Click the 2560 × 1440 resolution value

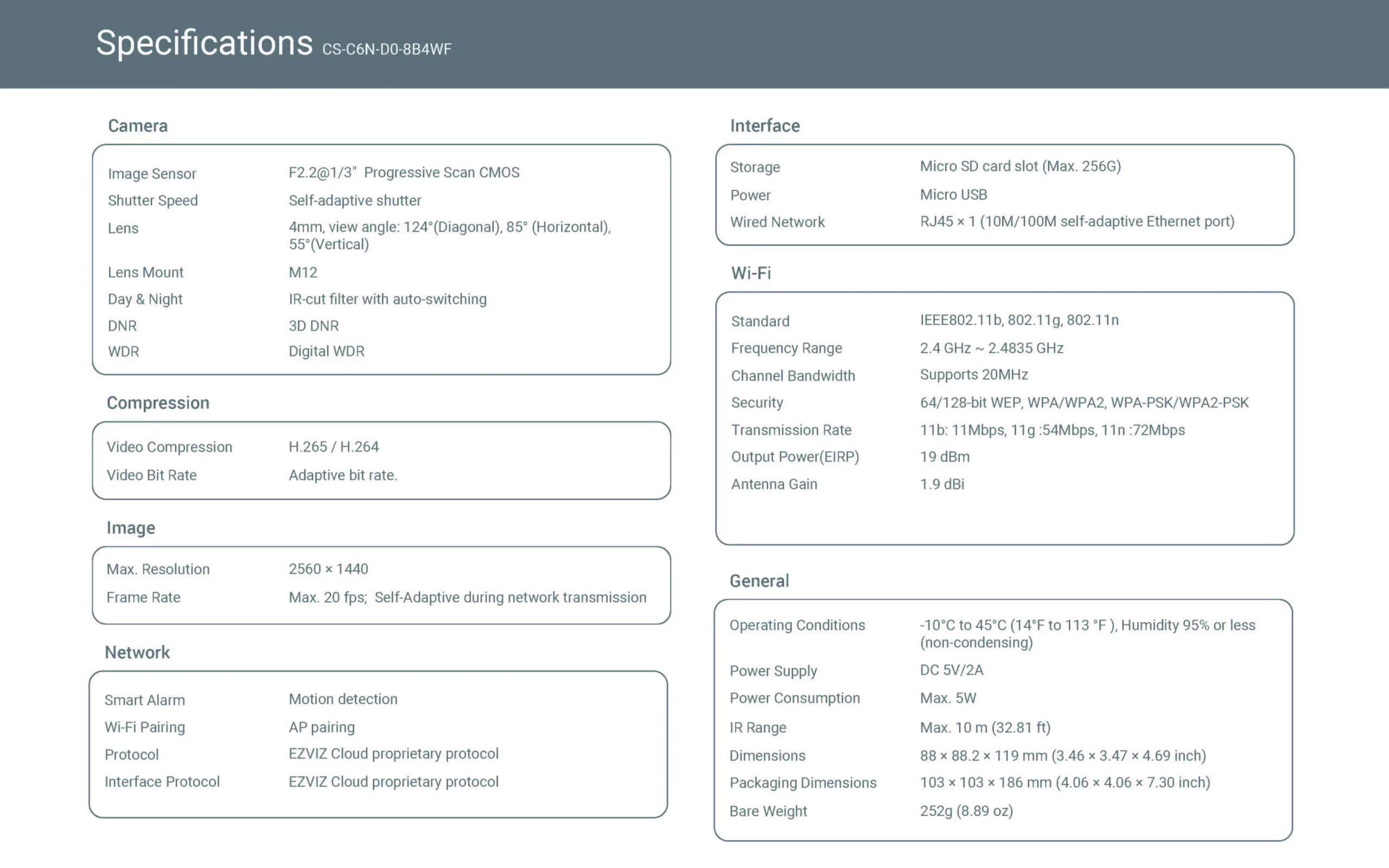click(328, 569)
